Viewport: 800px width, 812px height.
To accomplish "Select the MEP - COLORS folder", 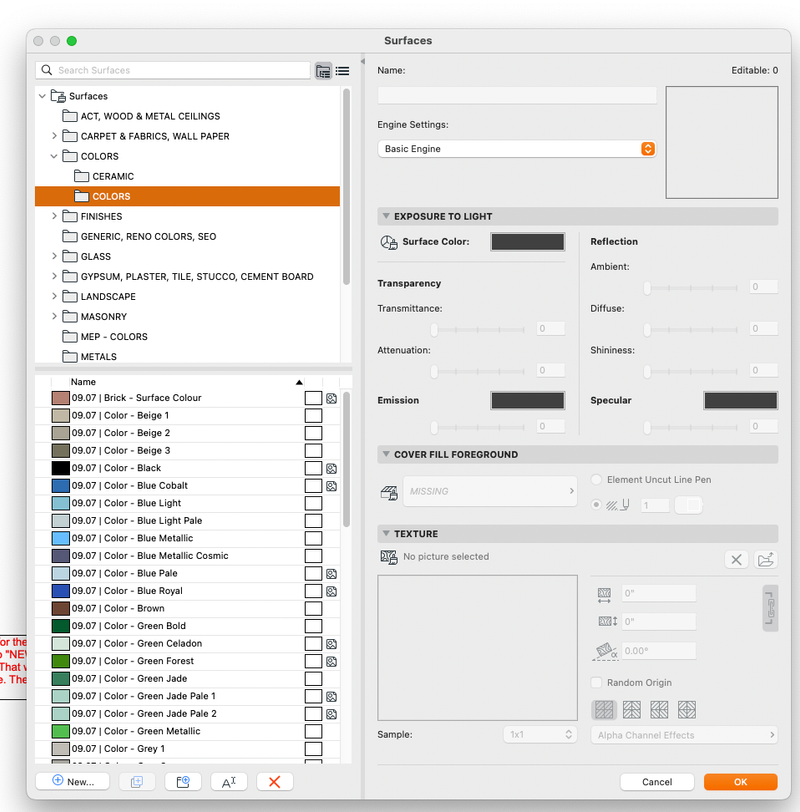I will tap(114, 337).
